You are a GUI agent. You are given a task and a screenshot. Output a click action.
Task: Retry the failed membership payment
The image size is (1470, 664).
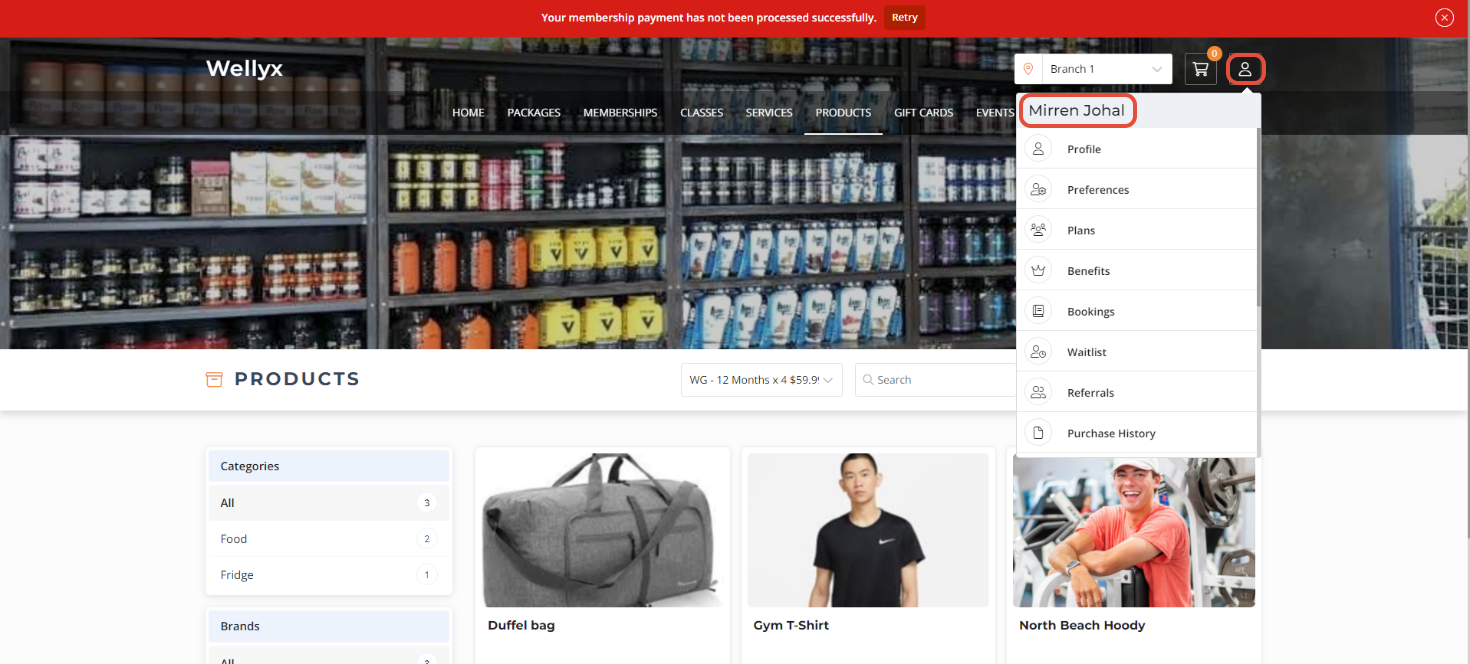[x=904, y=17]
